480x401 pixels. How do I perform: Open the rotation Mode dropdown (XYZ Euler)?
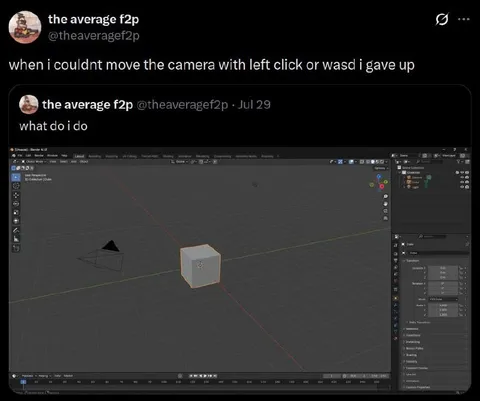(443, 299)
